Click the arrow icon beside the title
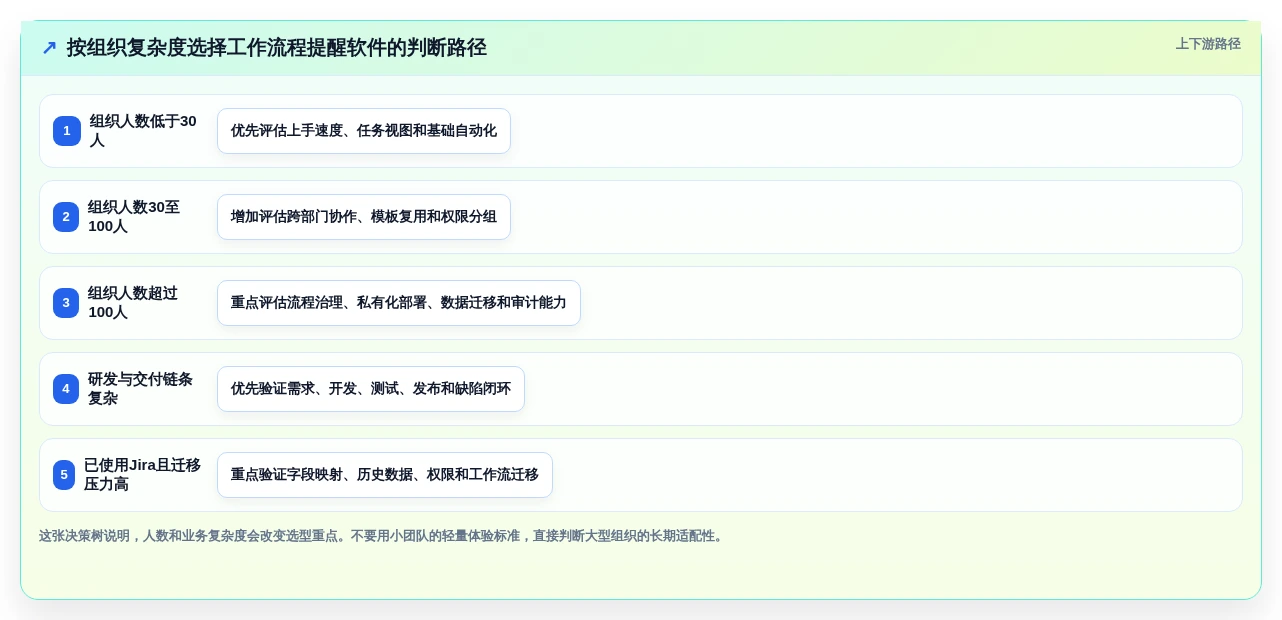Viewport: 1282px width, 620px height. [49, 48]
